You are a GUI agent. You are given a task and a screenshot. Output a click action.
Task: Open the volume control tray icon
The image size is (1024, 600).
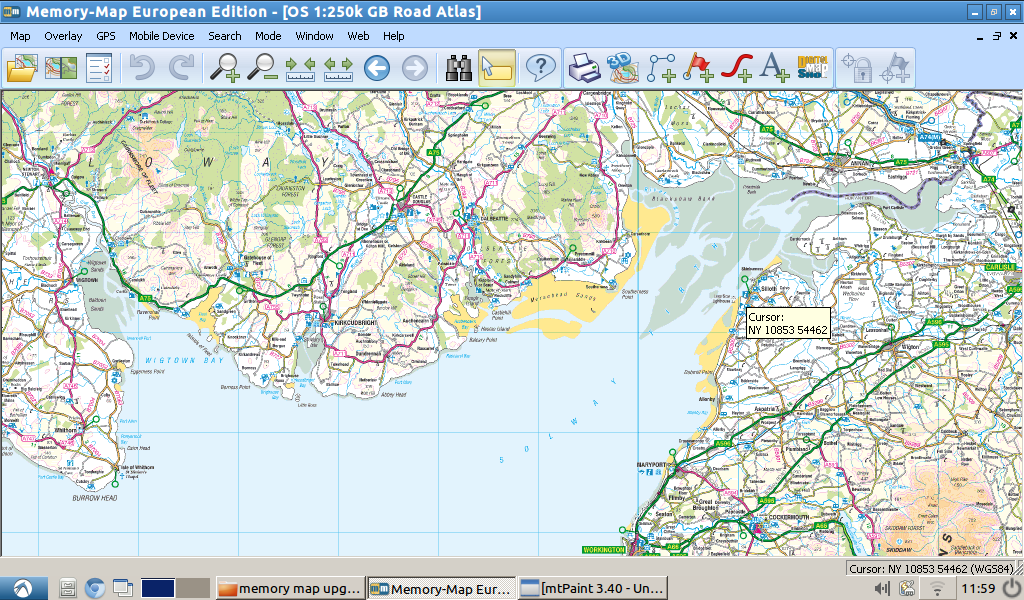(882, 588)
